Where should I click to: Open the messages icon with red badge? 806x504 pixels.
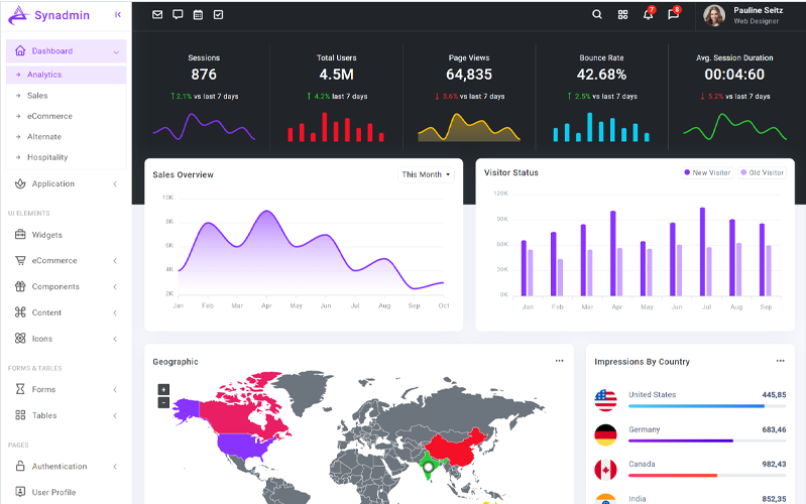673,15
